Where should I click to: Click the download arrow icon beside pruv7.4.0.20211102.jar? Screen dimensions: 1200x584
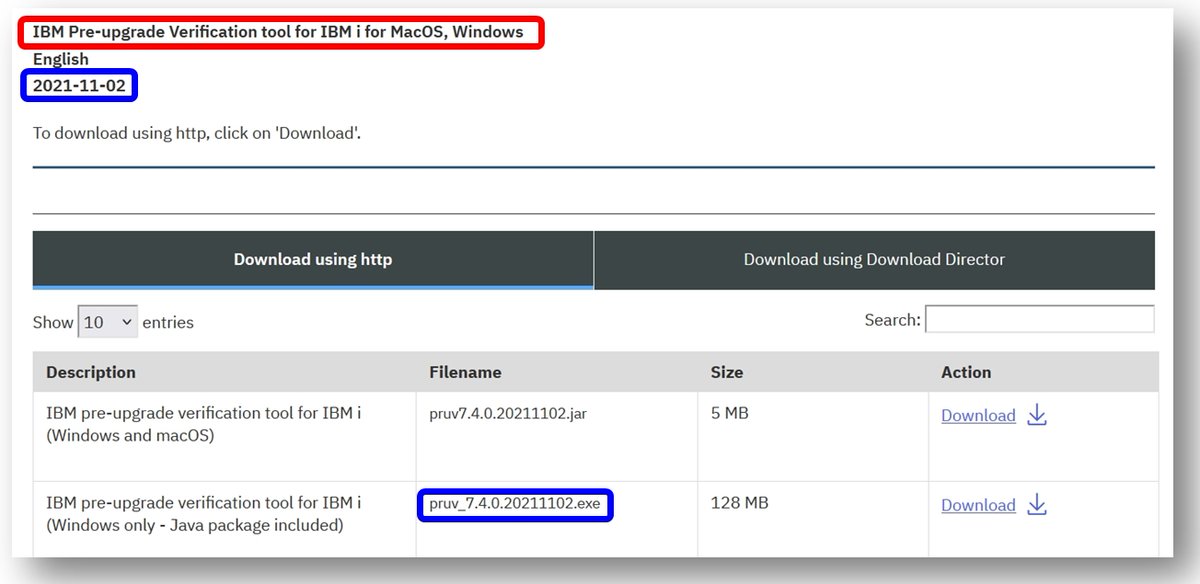1037,415
